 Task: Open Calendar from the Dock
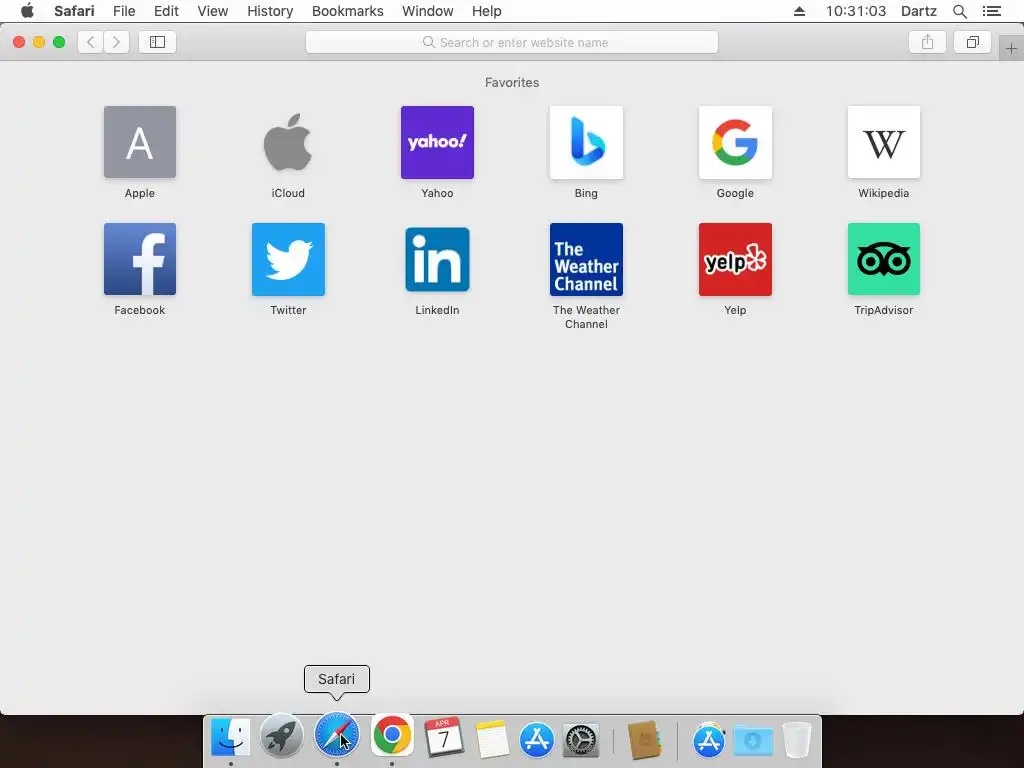pyautogui.click(x=444, y=737)
